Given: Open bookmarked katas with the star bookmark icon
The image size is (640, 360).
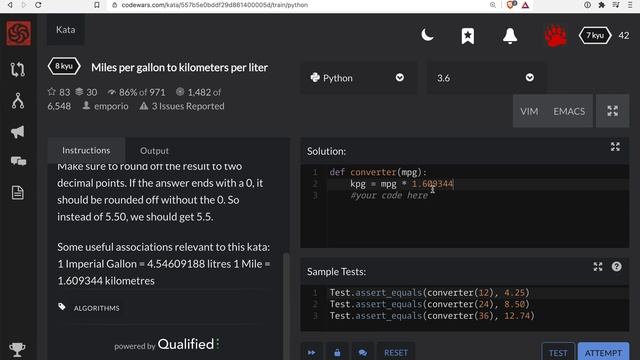Looking at the screenshot, I should pos(468,36).
